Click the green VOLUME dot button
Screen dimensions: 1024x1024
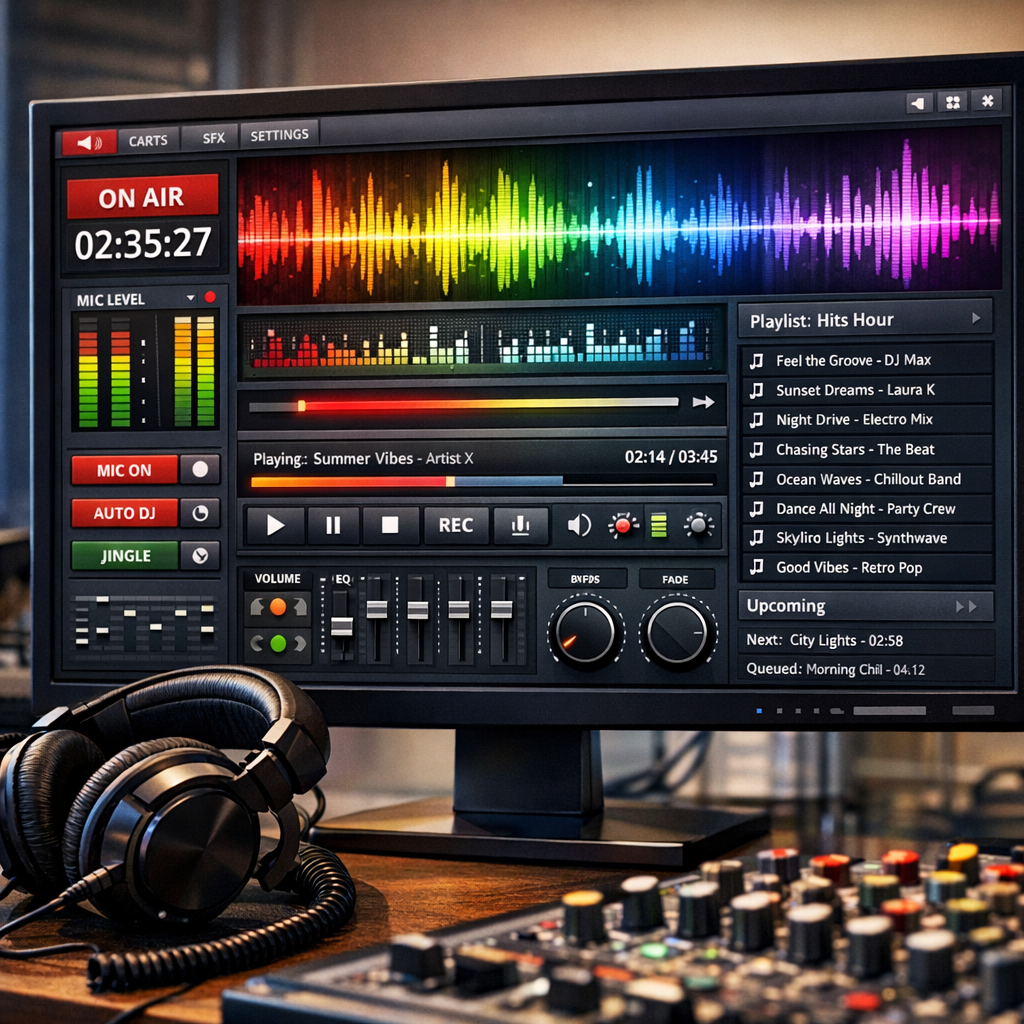click(278, 644)
